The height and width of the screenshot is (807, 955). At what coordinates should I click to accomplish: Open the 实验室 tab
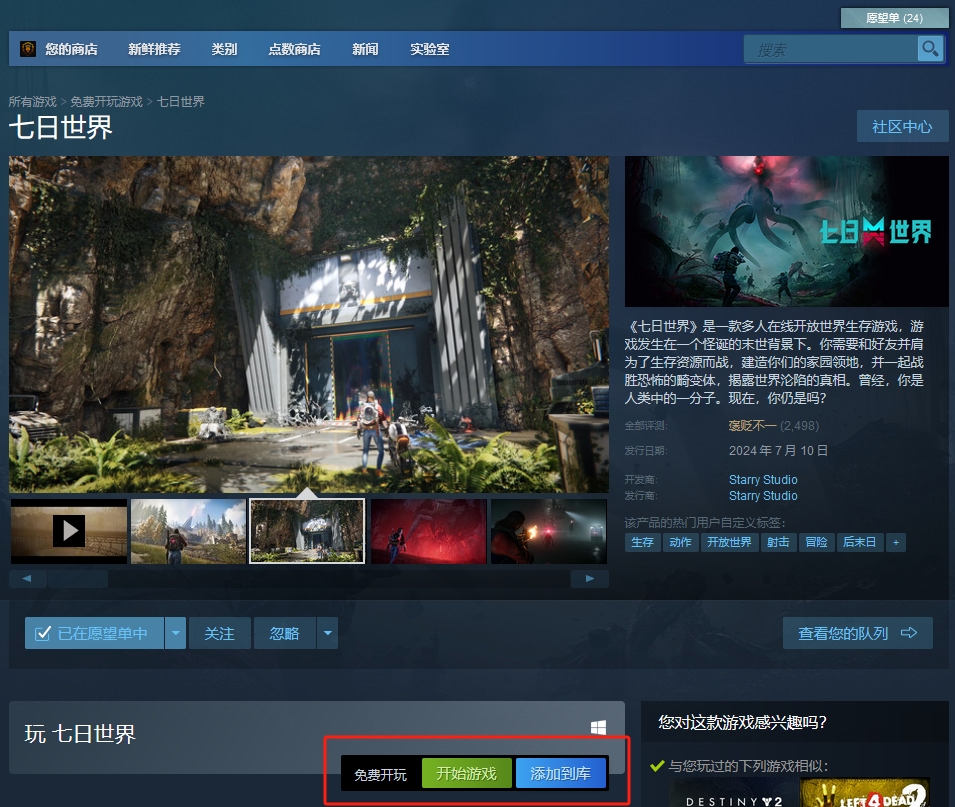click(429, 49)
